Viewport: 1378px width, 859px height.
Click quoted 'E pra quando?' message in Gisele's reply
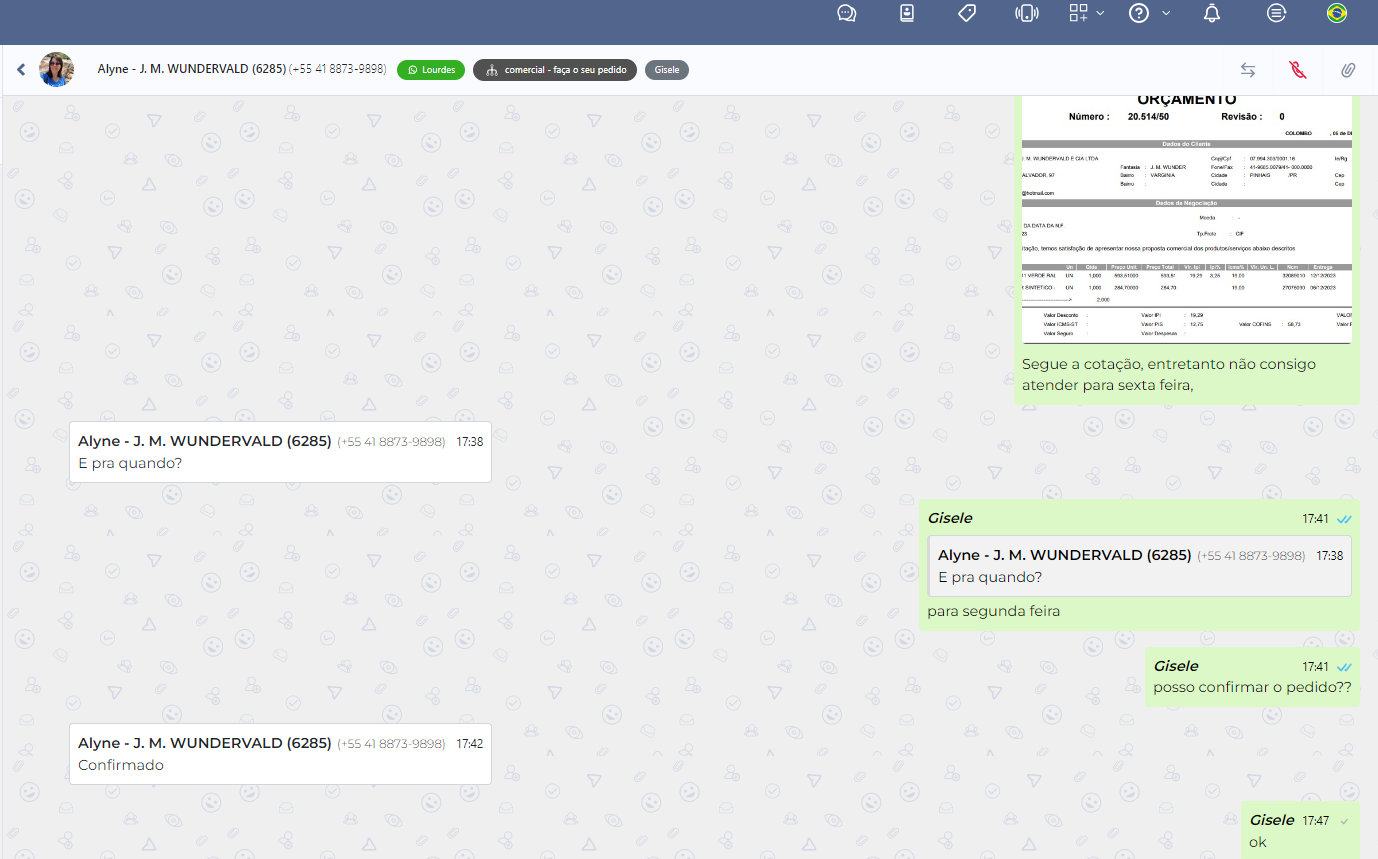[x=1139, y=566]
